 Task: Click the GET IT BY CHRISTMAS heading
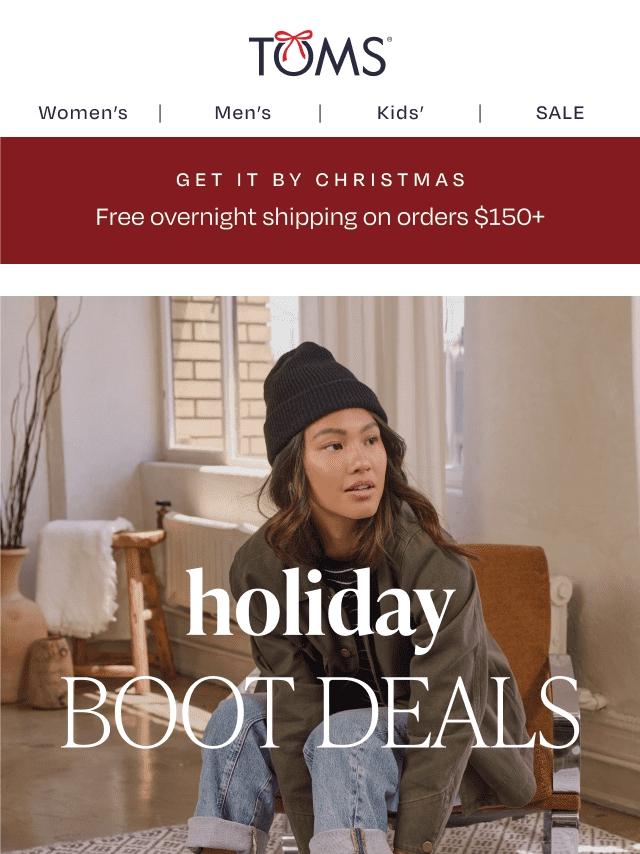click(321, 180)
